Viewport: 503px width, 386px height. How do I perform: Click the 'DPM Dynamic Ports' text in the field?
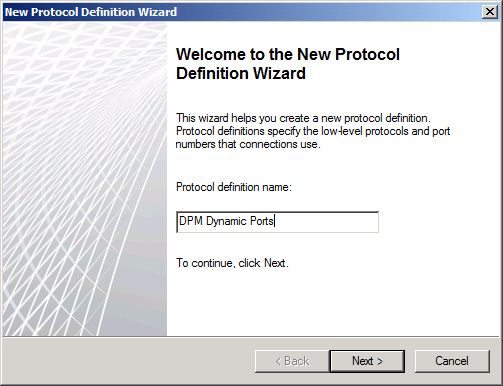pyautogui.click(x=226, y=221)
